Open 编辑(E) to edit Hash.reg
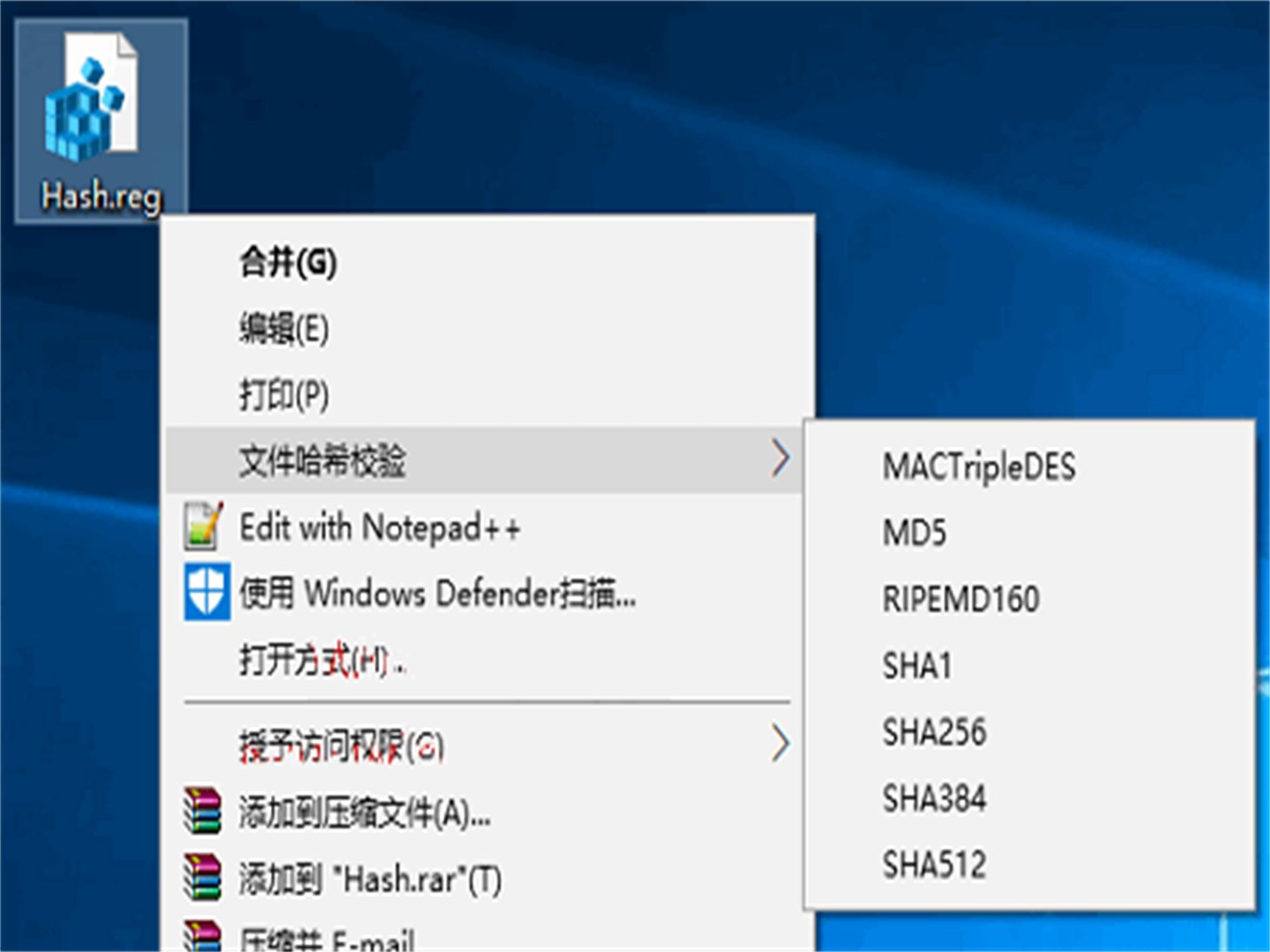Image resolution: width=1270 pixels, height=952 pixels. pyautogui.click(x=285, y=327)
